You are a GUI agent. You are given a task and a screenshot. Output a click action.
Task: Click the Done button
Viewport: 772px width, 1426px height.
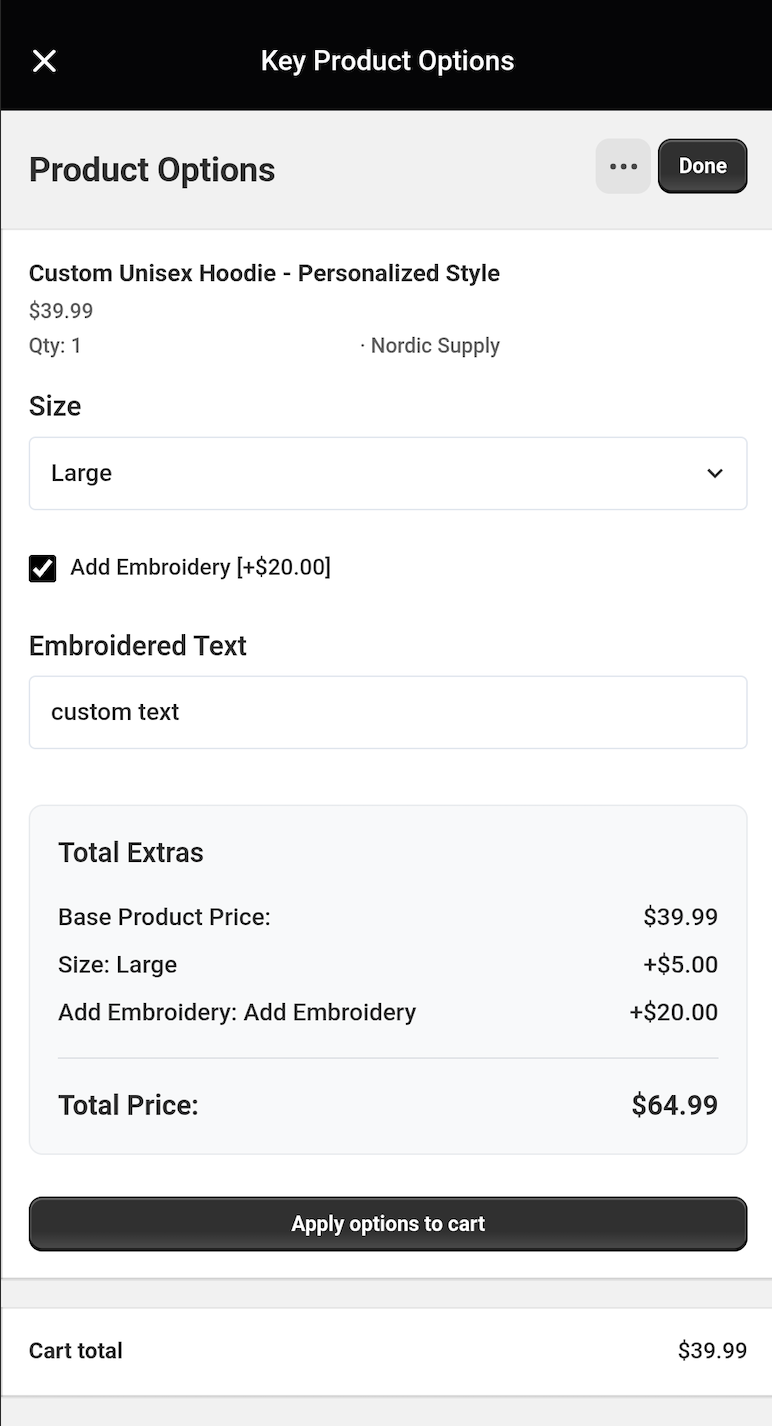pos(702,165)
